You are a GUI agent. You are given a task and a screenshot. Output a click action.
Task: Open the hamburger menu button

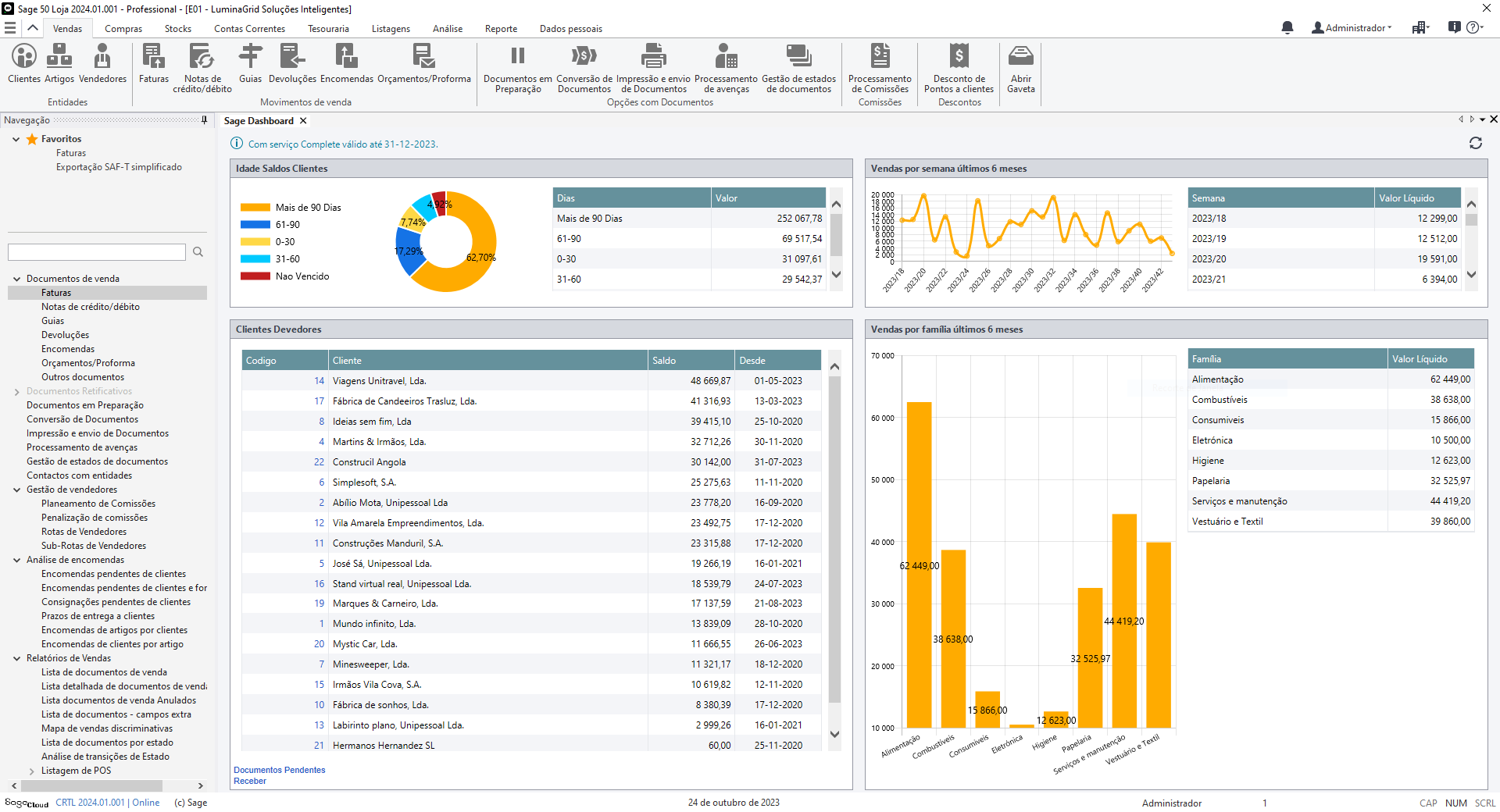coord(10,28)
